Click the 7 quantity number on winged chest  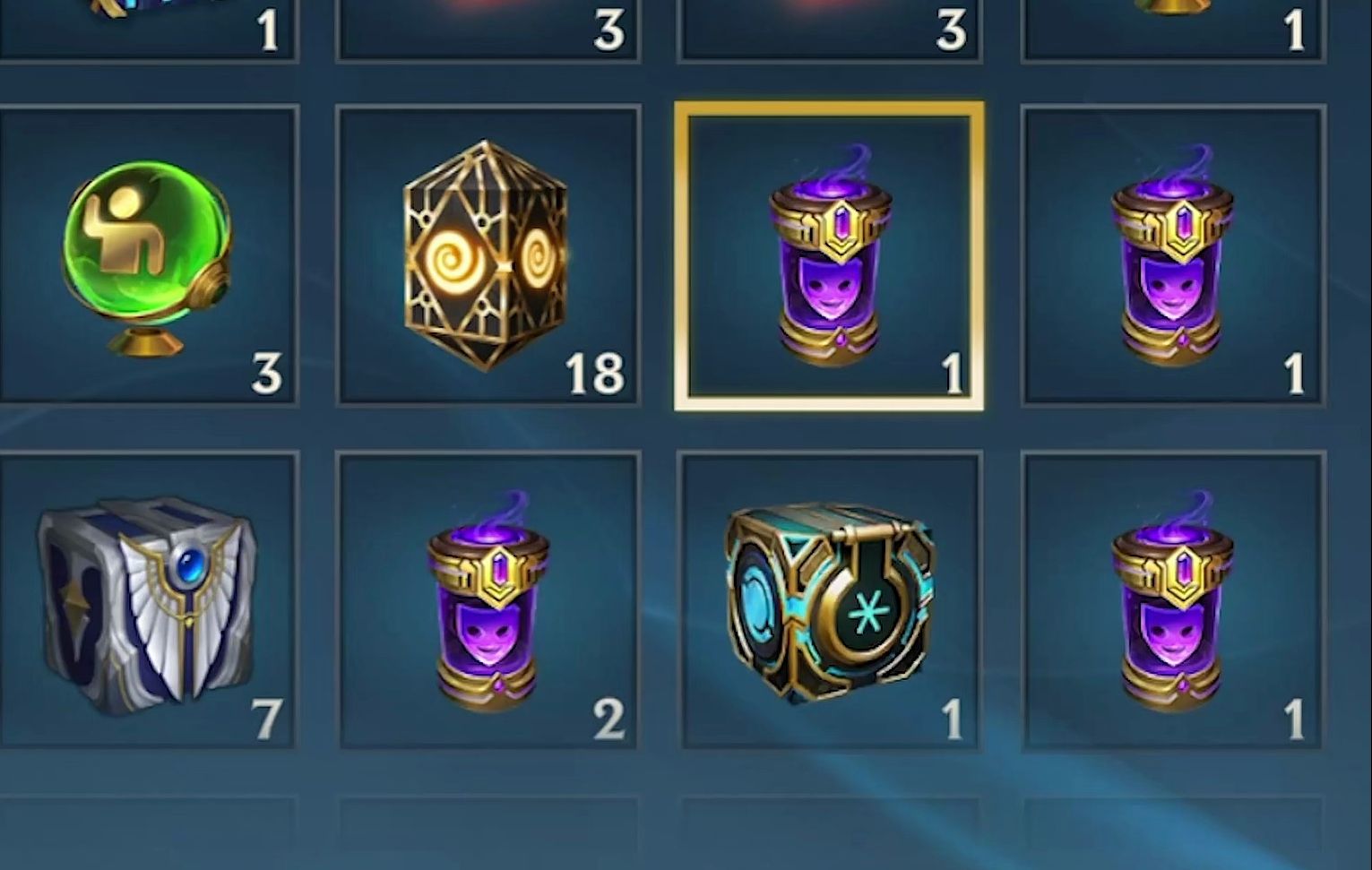[x=265, y=719]
